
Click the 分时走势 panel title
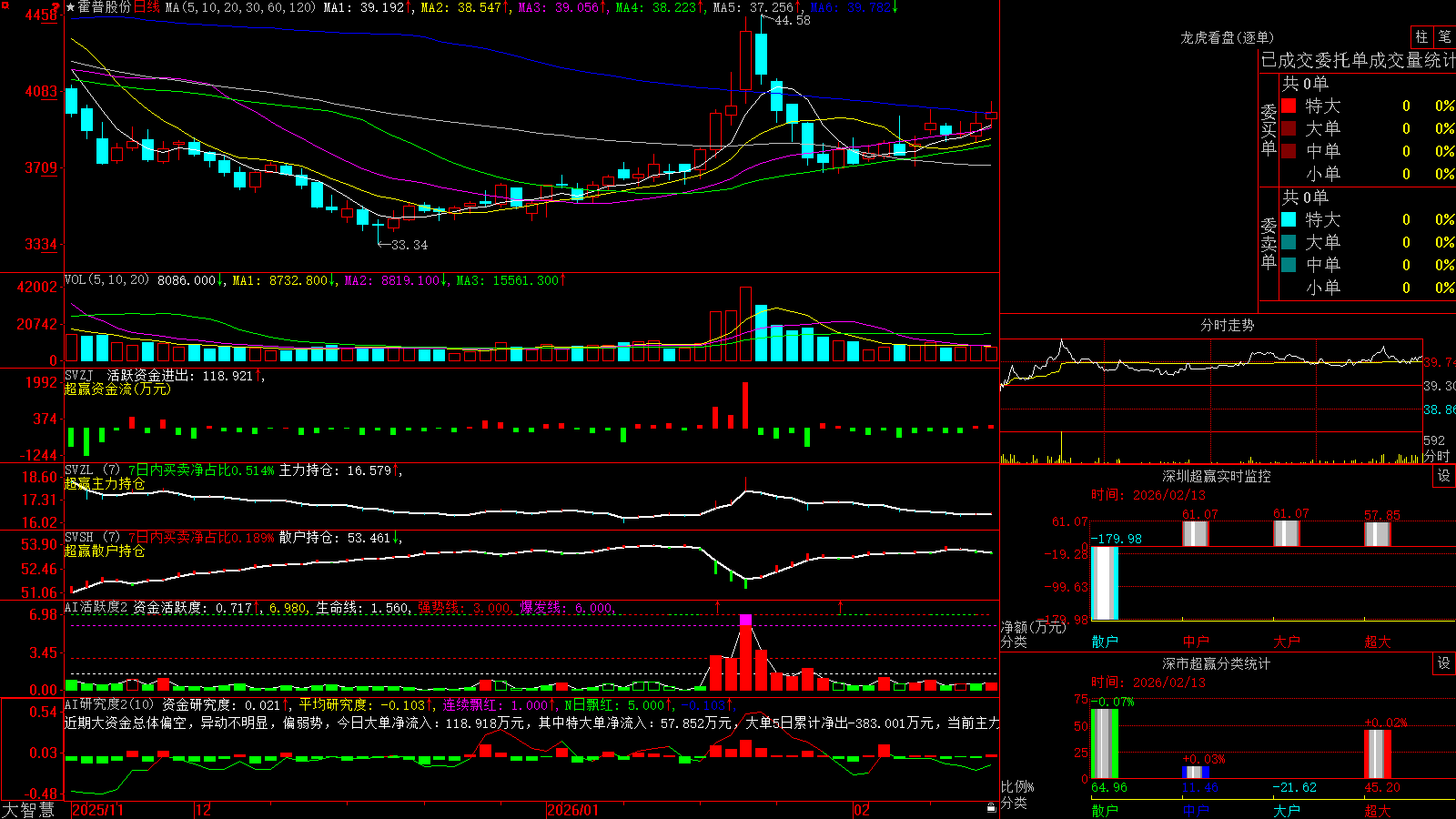pos(1228,325)
